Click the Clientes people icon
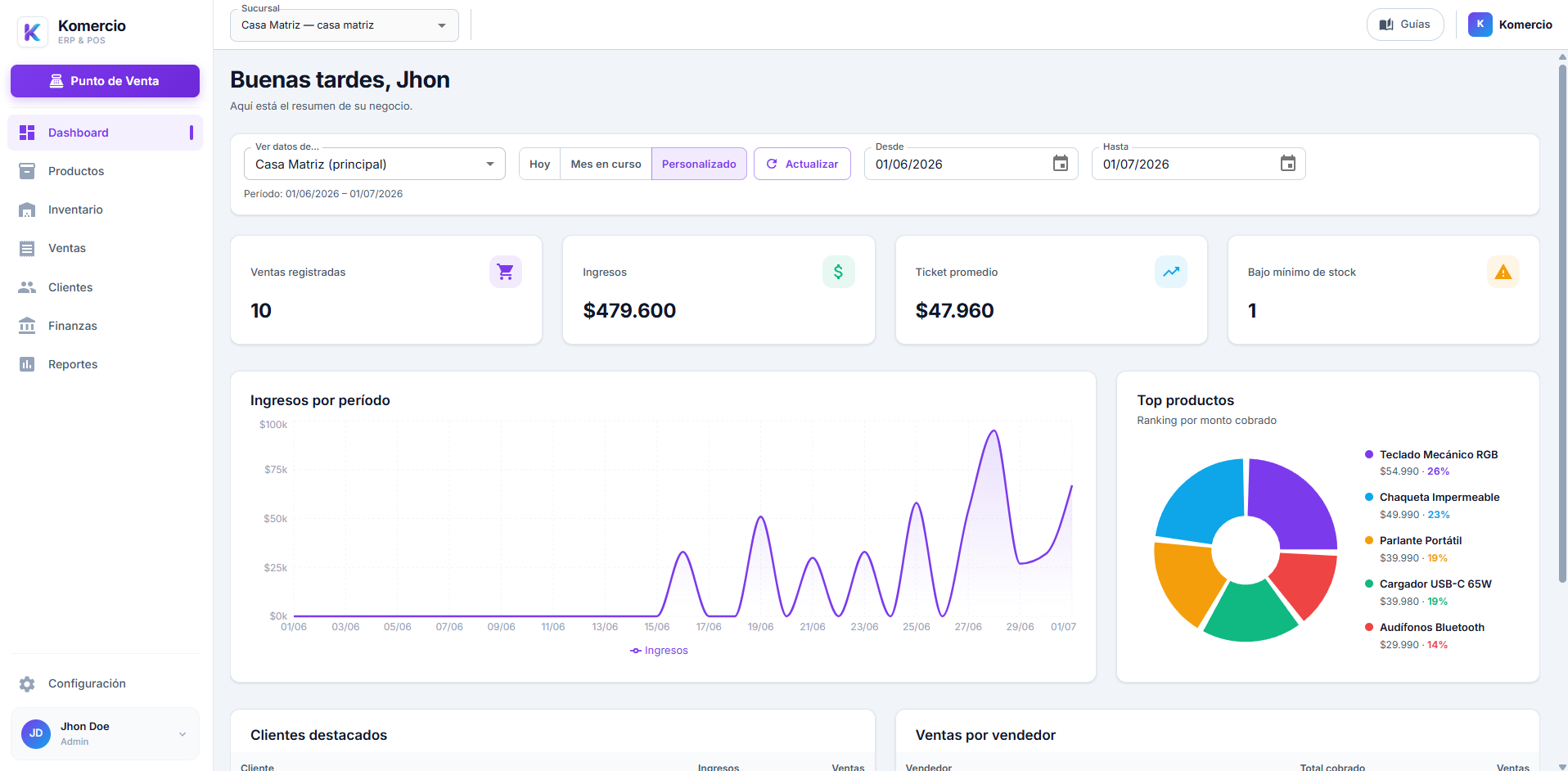The height and width of the screenshot is (771, 1568). pos(27,287)
